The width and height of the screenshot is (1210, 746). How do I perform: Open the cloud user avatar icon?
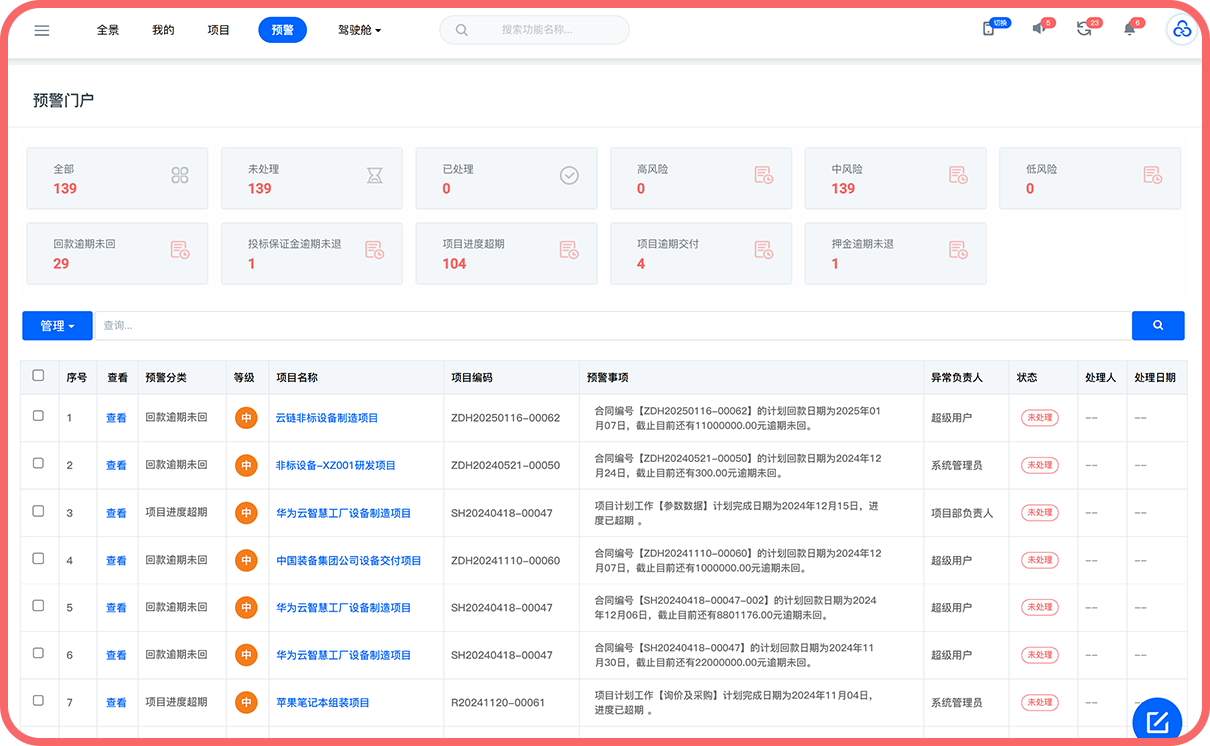[x=1182, y=30]
